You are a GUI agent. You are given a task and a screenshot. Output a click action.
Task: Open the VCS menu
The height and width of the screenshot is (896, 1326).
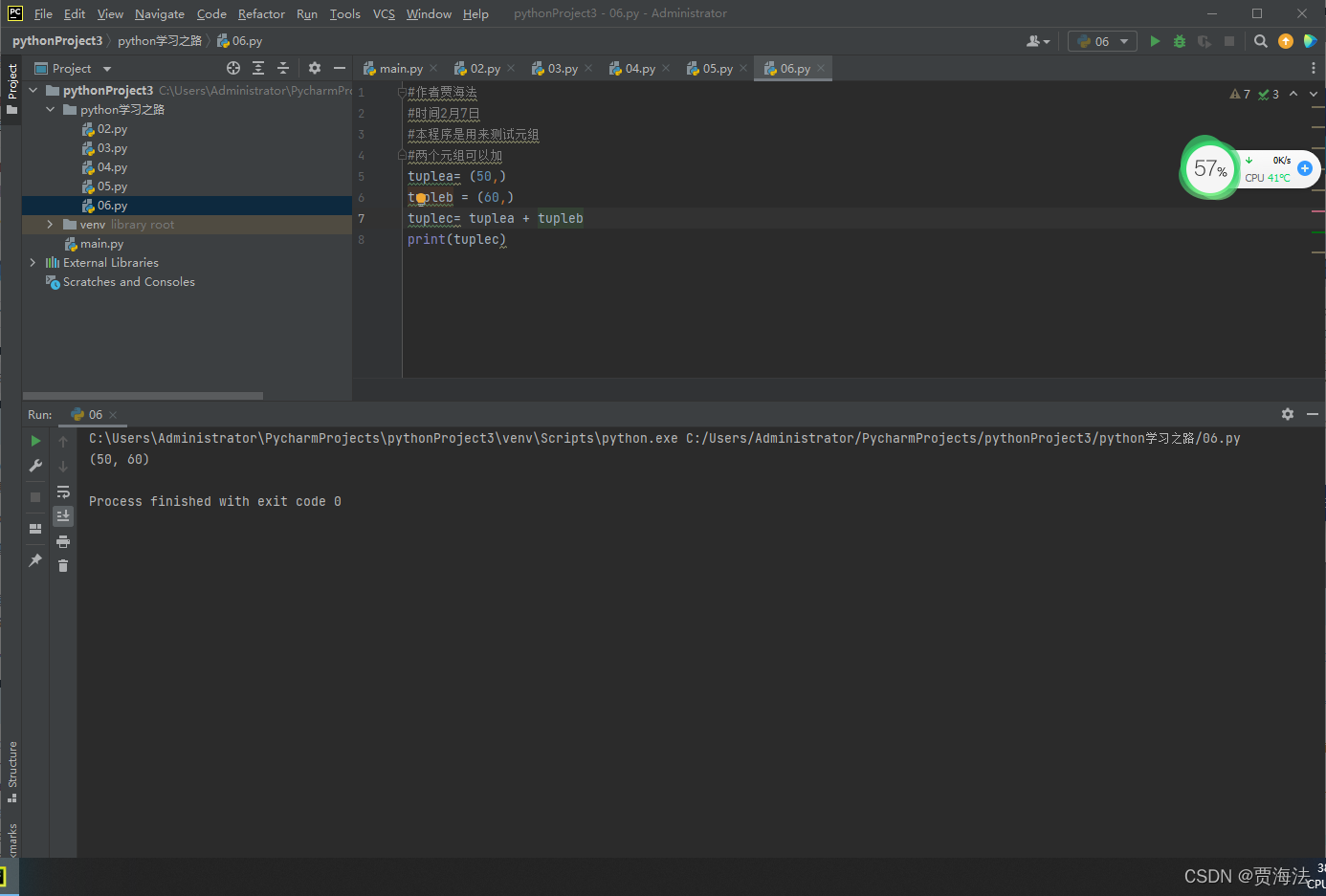384,13
